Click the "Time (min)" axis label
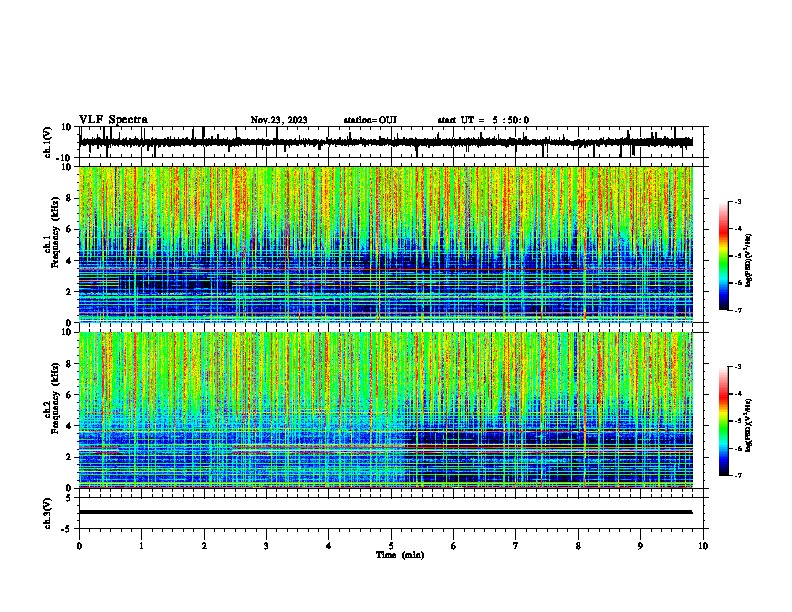 [x=400, y=555]
